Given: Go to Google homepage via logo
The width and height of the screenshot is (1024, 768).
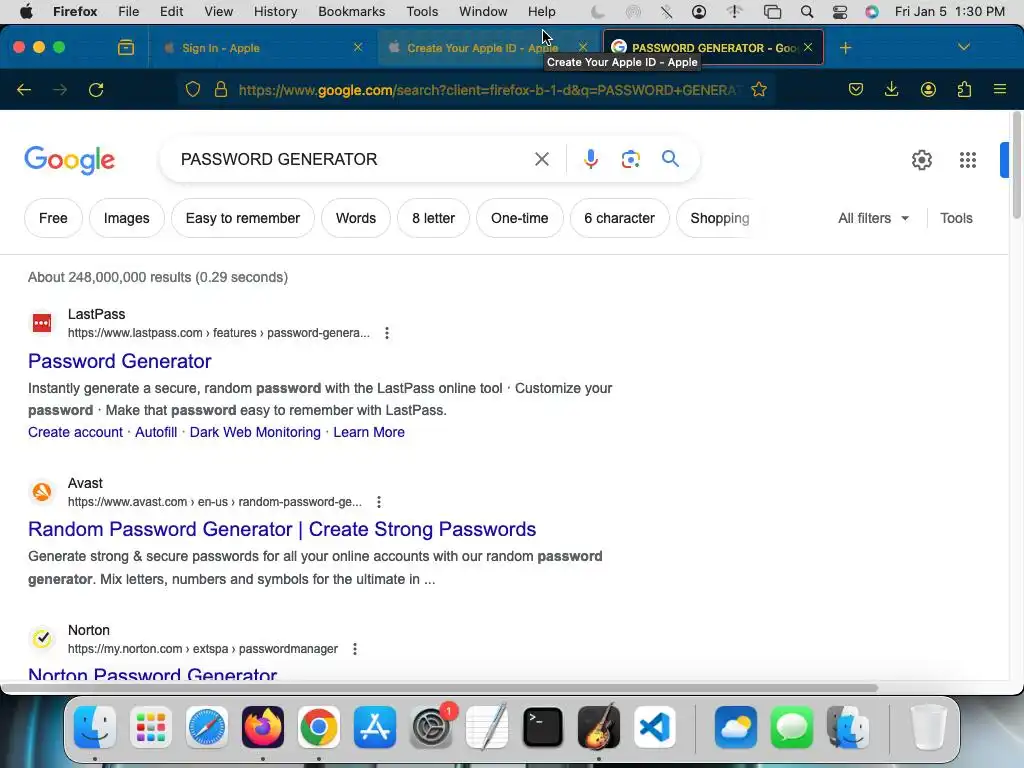Looking at the screenshot, I should 69,161.
